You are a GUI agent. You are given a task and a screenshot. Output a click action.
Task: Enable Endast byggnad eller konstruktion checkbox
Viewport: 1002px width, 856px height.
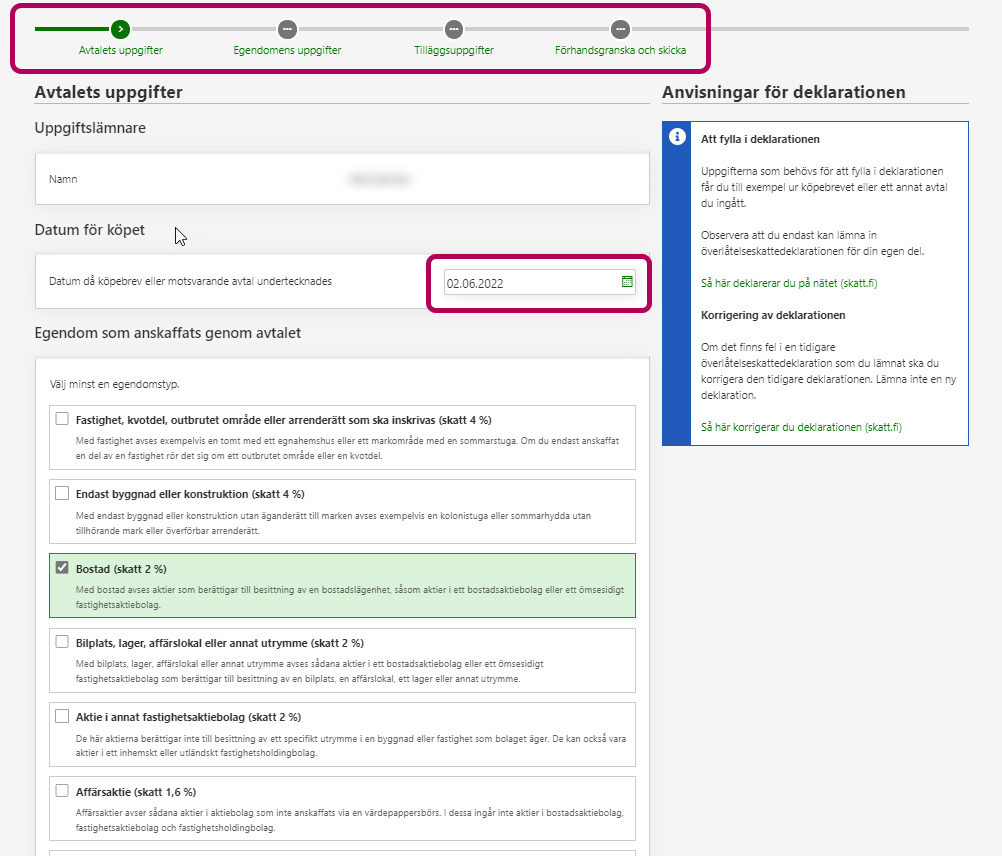62,493
